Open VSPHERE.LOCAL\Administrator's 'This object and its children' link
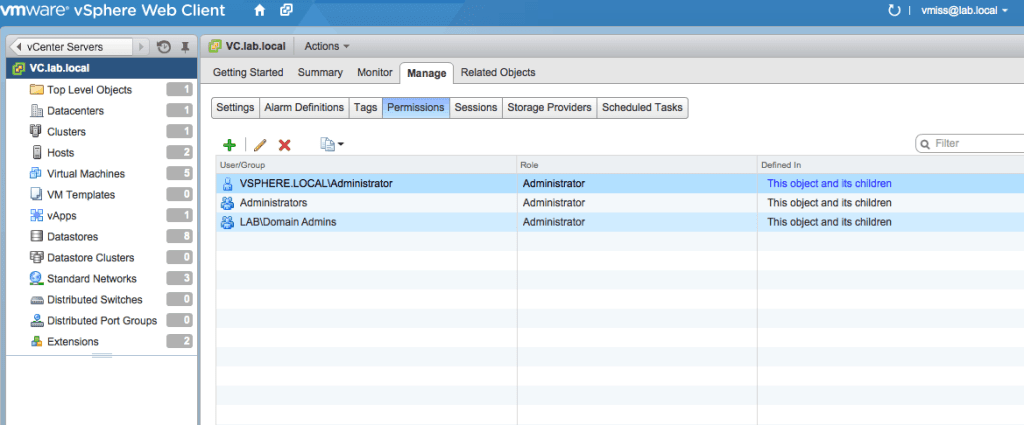This screenshot has height=425, width=1024. (x=829, y=183)
